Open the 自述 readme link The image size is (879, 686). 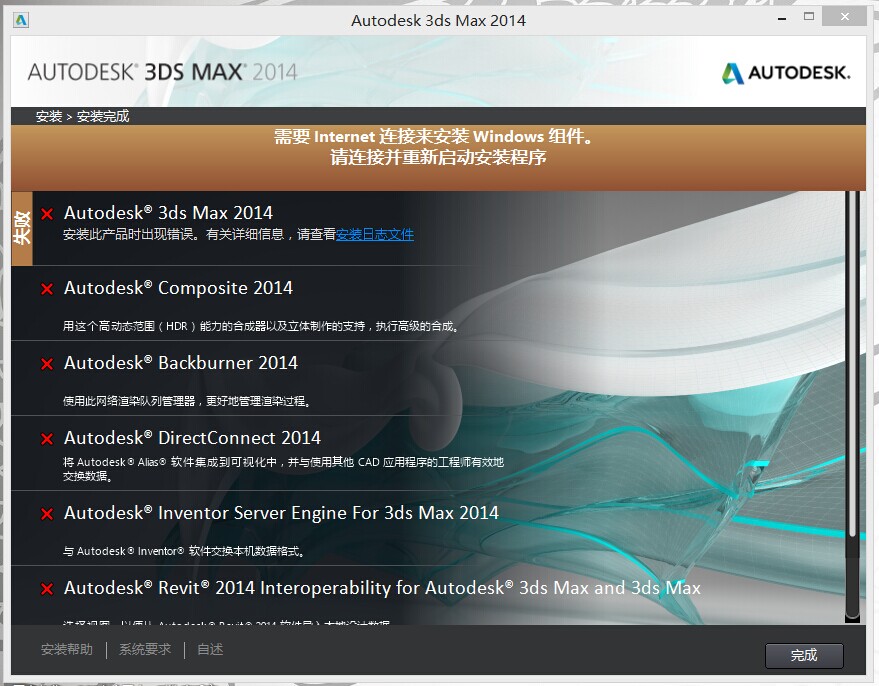click(210, 650)
